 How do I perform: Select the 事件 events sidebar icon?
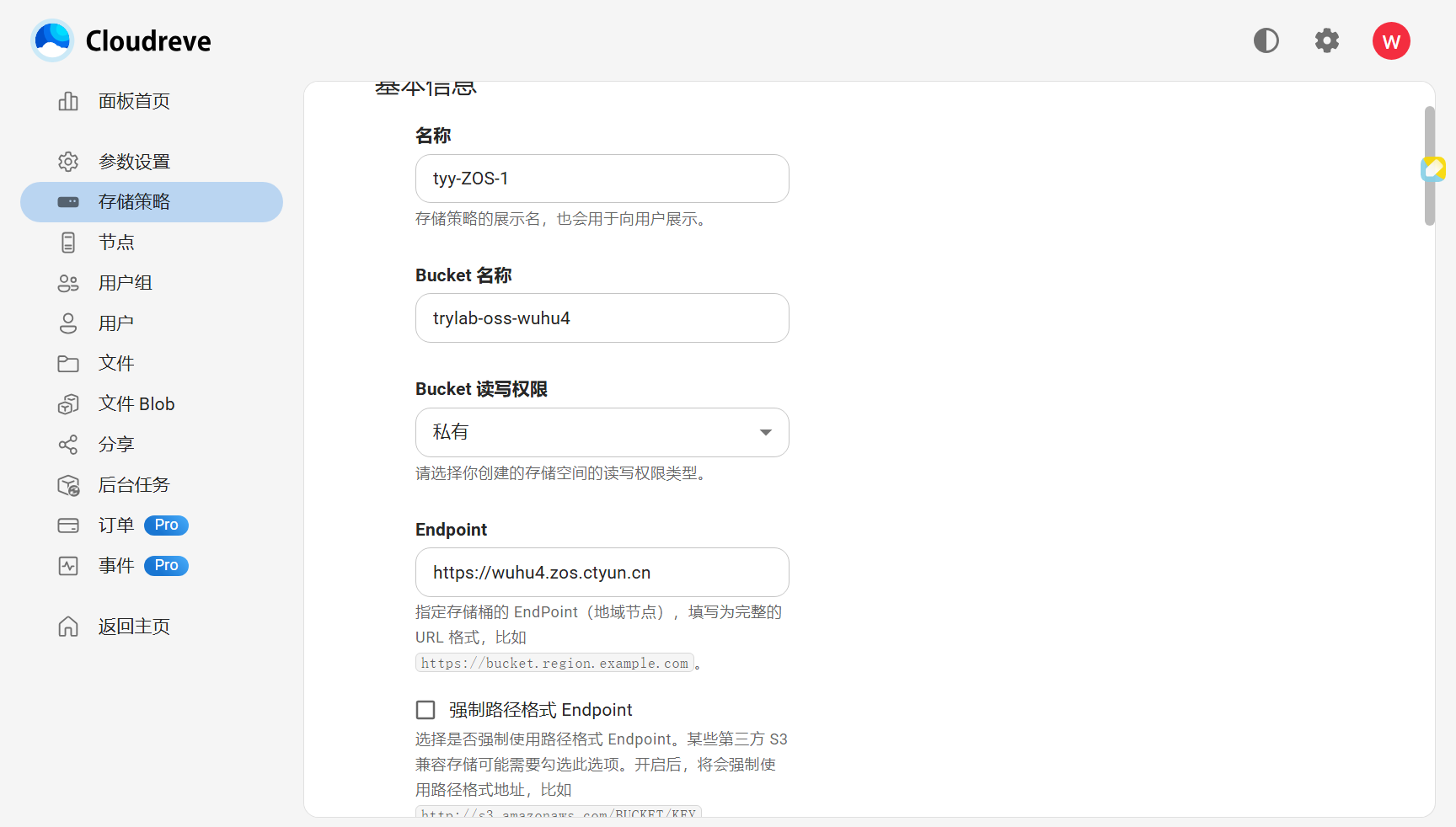point(68,566)
